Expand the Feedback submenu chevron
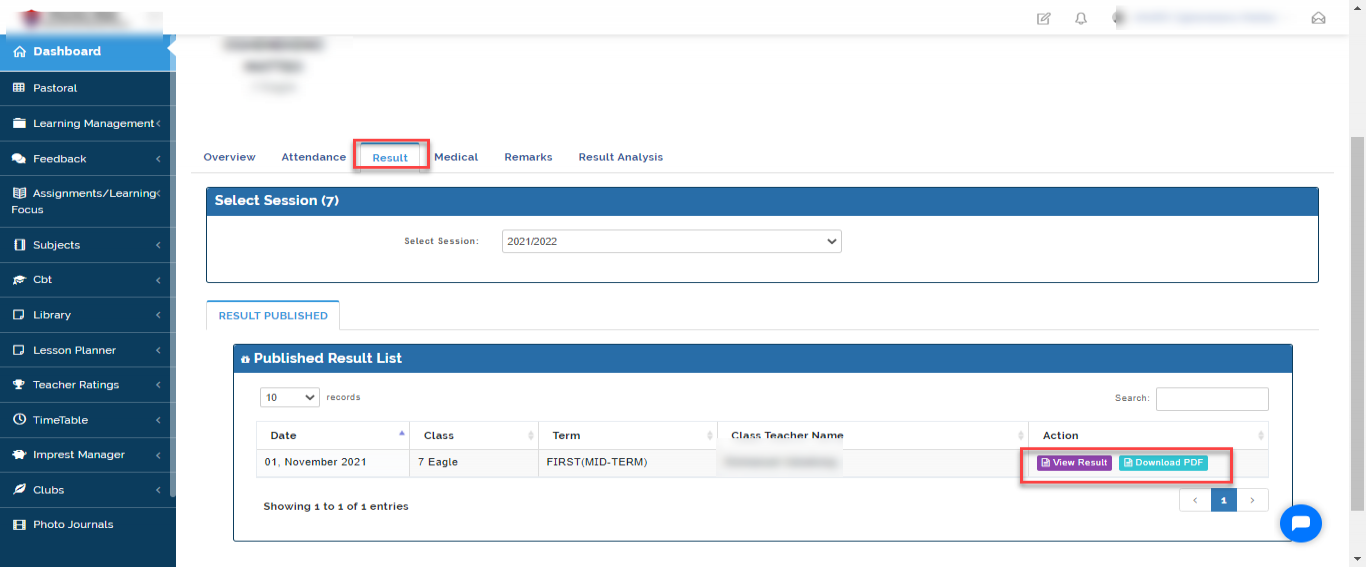 coord(158,158)
